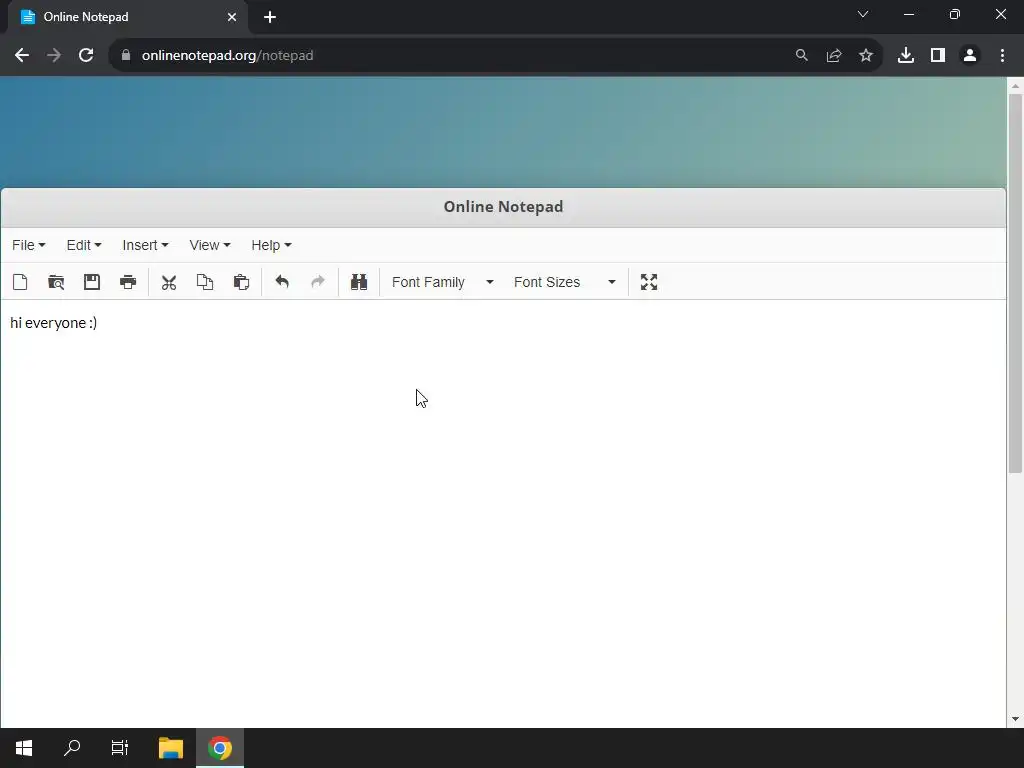Click the zoom magnifier icon in address bar
The width and height of the screenshot is (1024, 768).
point(802,56)
